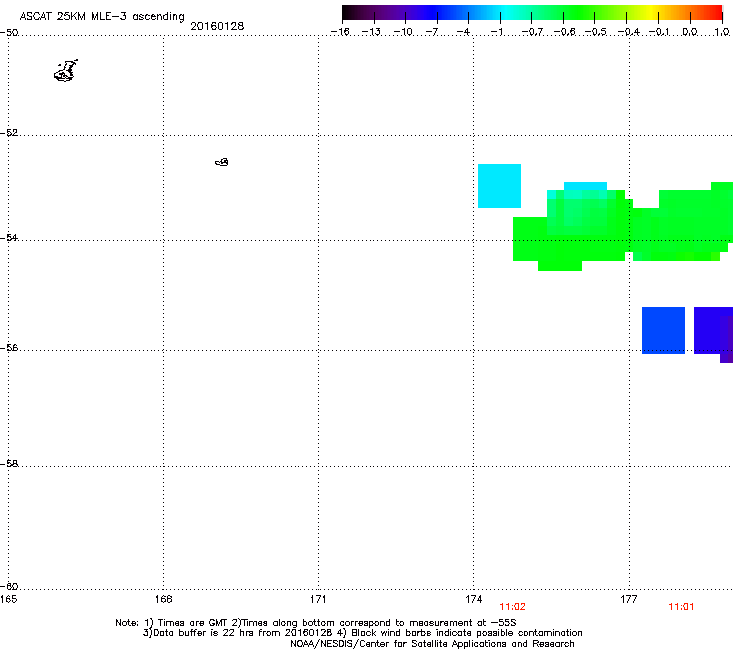Click the -13 colorbar label
Viewport: 740px width, 650px height.
371,32
